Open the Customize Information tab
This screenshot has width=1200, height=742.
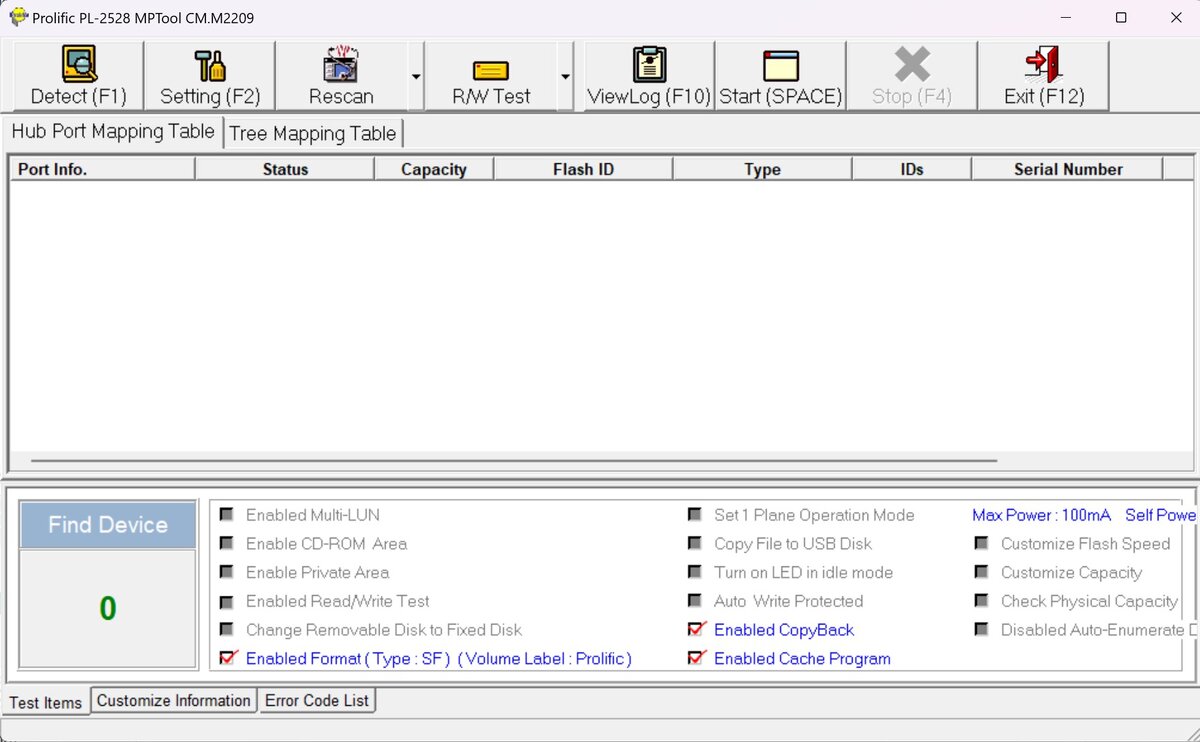tap(174, 700)
